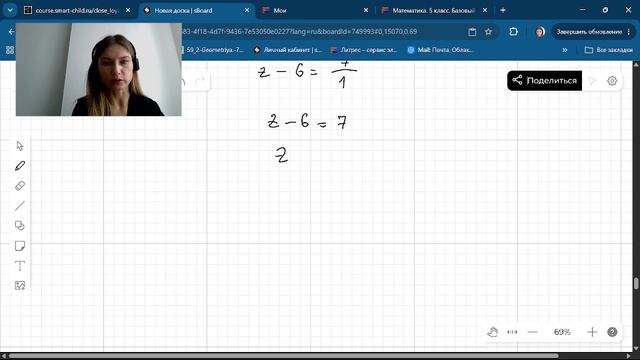Zoom in with the plus button

pos(592,332)
